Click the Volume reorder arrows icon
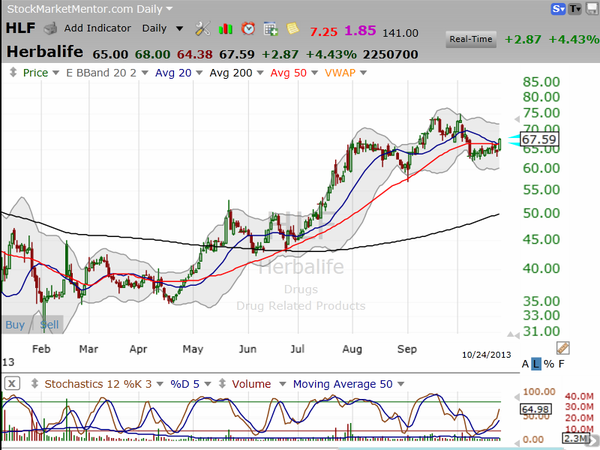Viewport: 600px width, 450px height. 222,383
